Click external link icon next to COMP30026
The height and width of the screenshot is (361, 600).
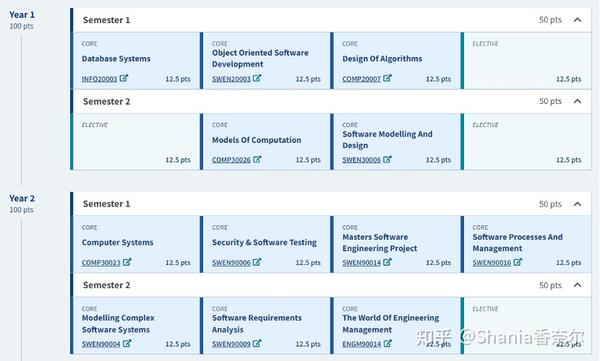click(257, 159)
